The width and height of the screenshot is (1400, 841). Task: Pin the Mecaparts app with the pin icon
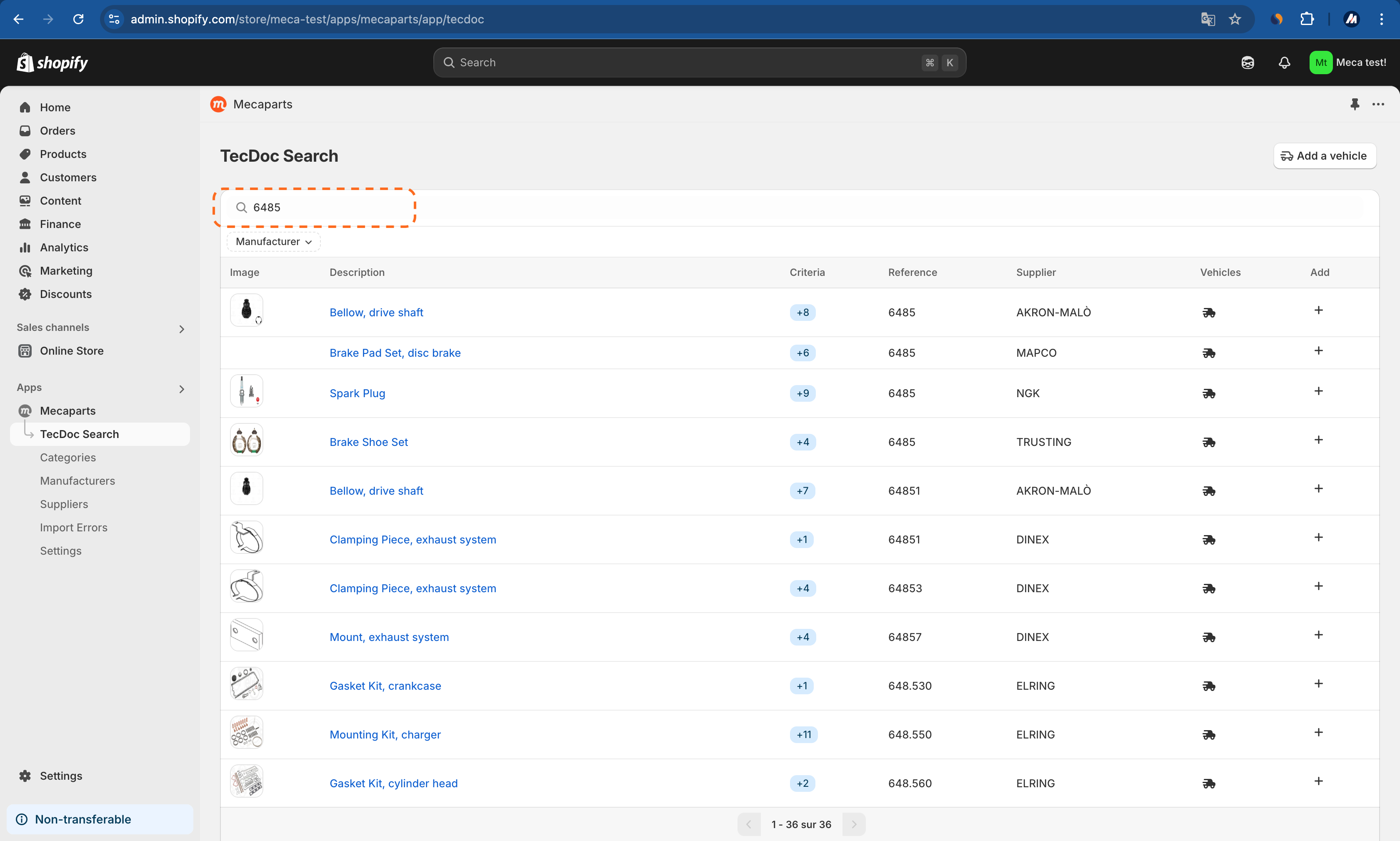pos(1355,104)
